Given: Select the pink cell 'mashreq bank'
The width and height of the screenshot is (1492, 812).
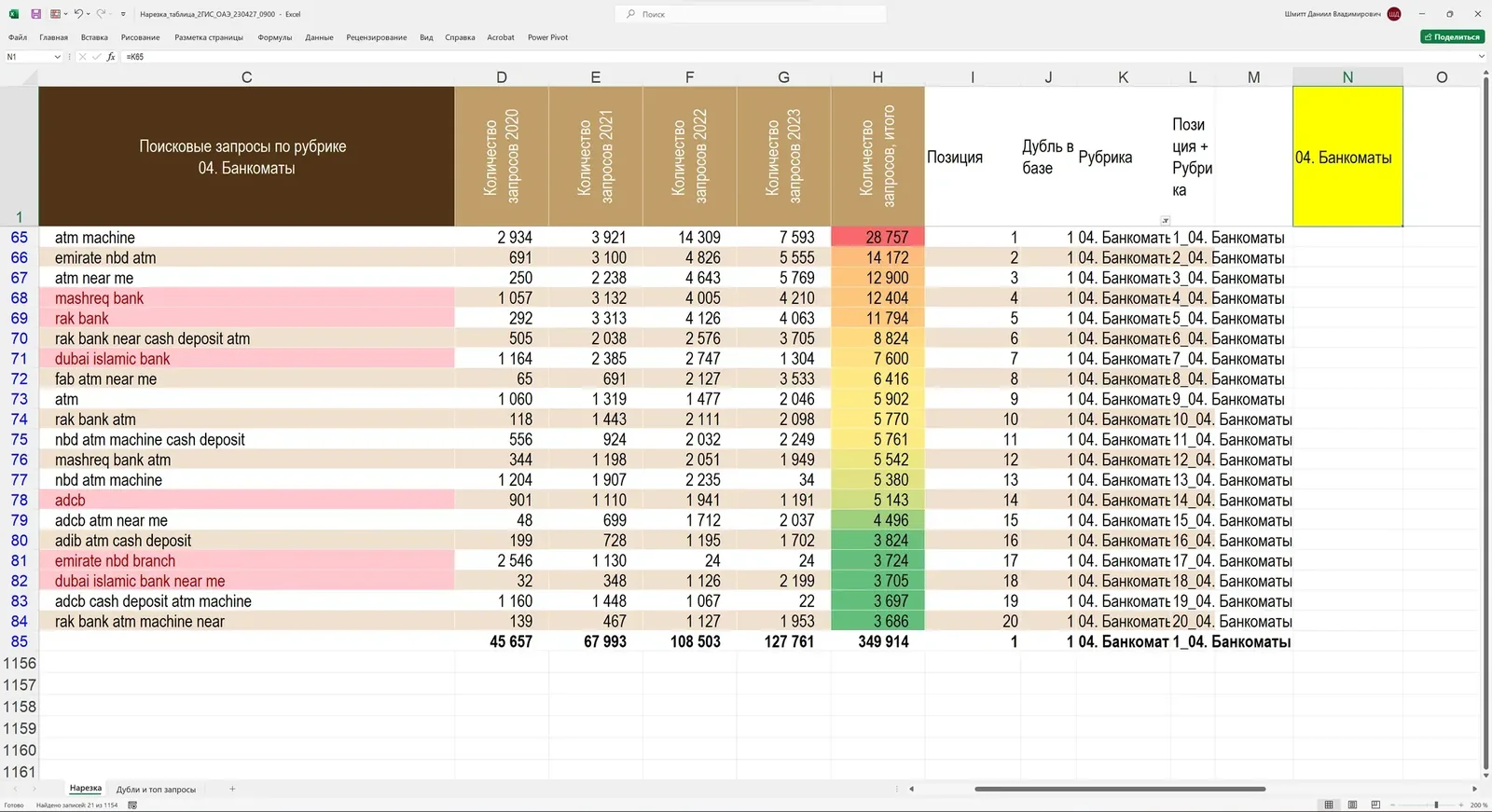Looking at the screenshot, I should coord(246,298).
